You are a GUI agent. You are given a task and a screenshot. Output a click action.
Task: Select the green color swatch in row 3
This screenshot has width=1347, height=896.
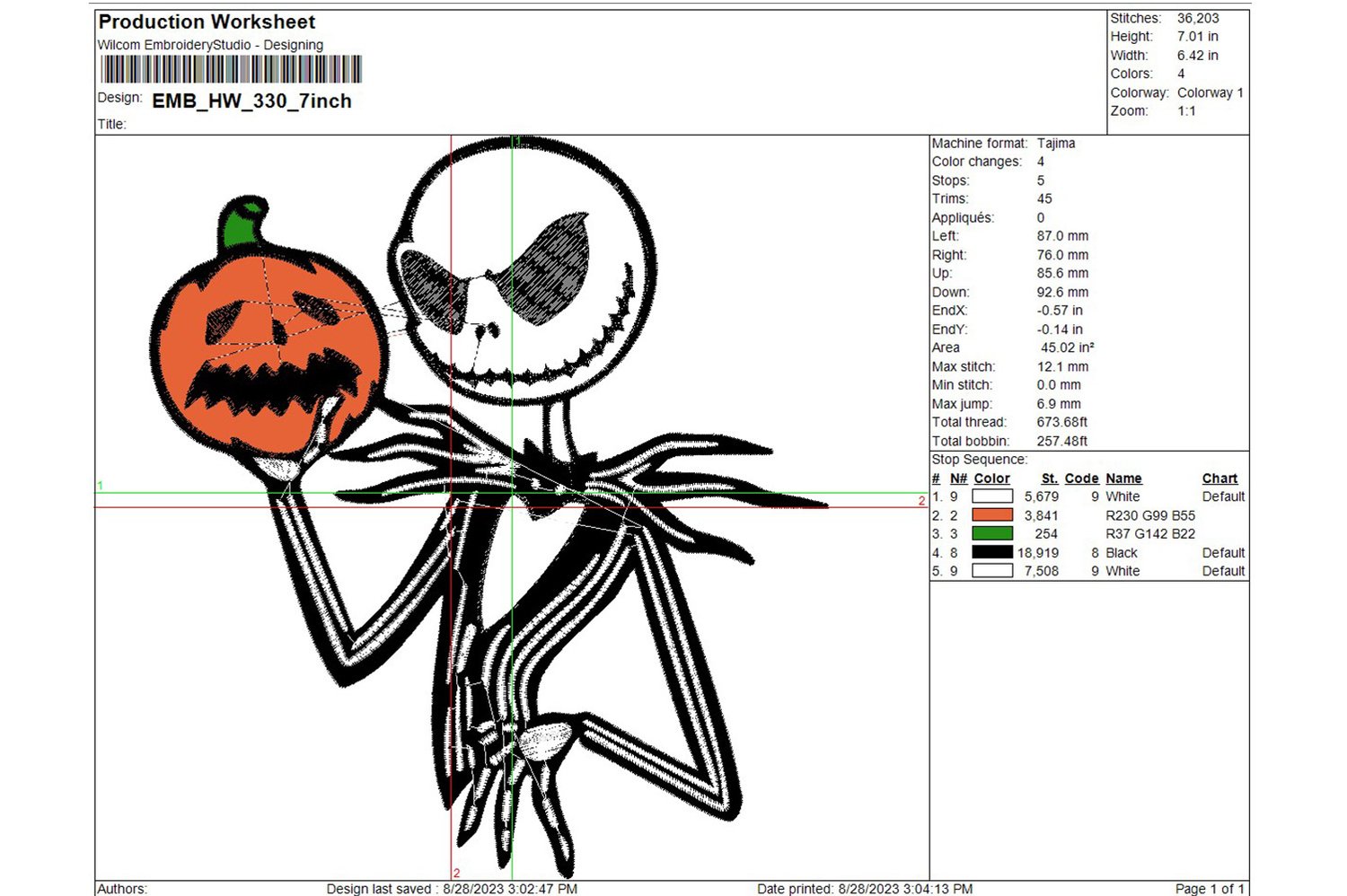tap(992, 533)
